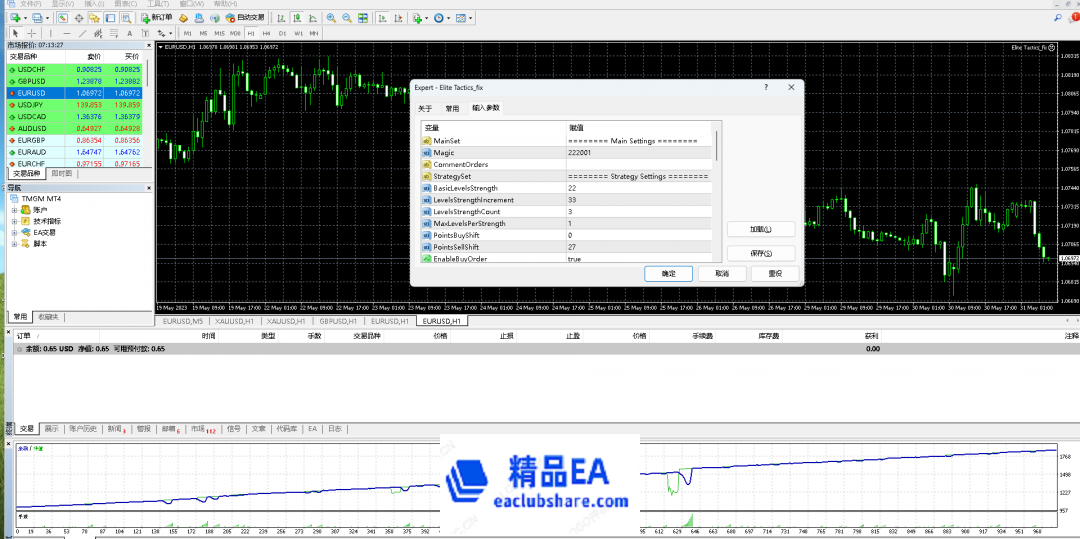Switch timeframe to M15

219,33
